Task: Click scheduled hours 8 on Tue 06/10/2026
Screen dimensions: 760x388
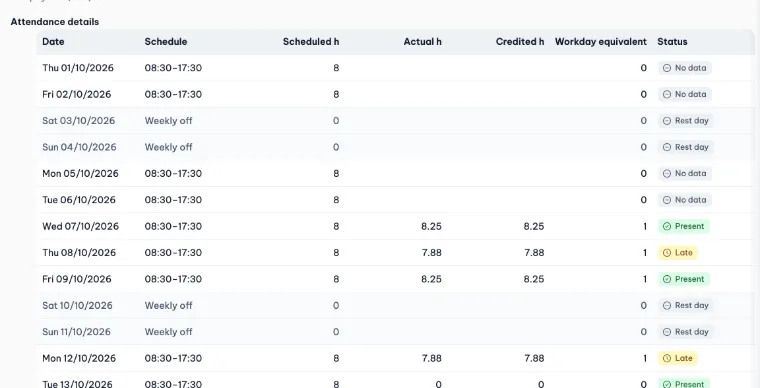Action: [x=336, y=200]
